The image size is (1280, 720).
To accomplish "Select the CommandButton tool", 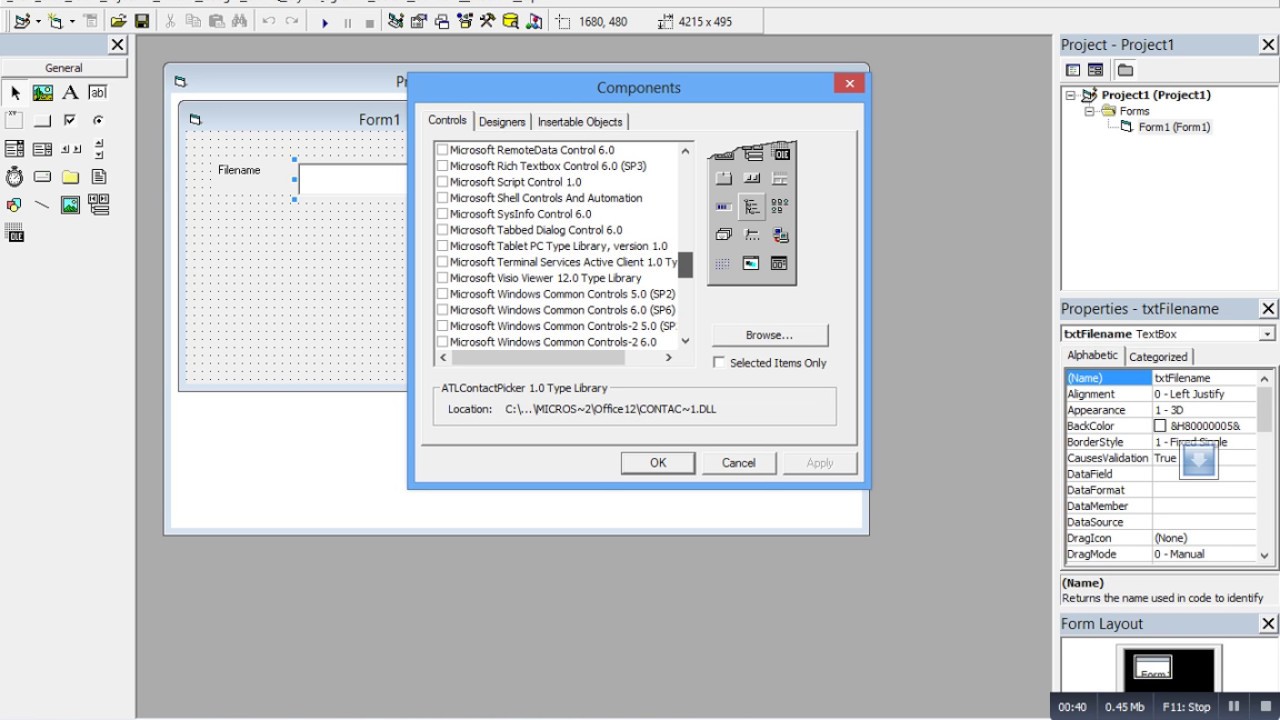I will click(x=43, y=121).
